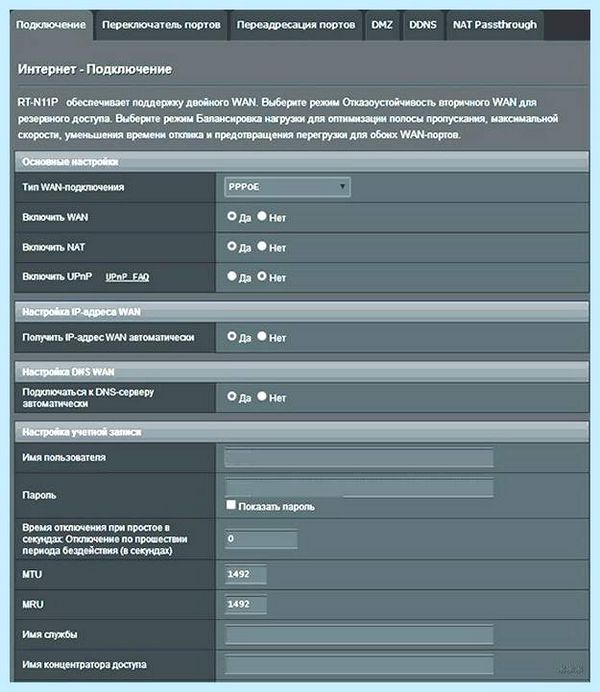Disable UPnP with the Нет radio
Image resolution: width=600 pixels, height=692 pixels.
(262, 276)
